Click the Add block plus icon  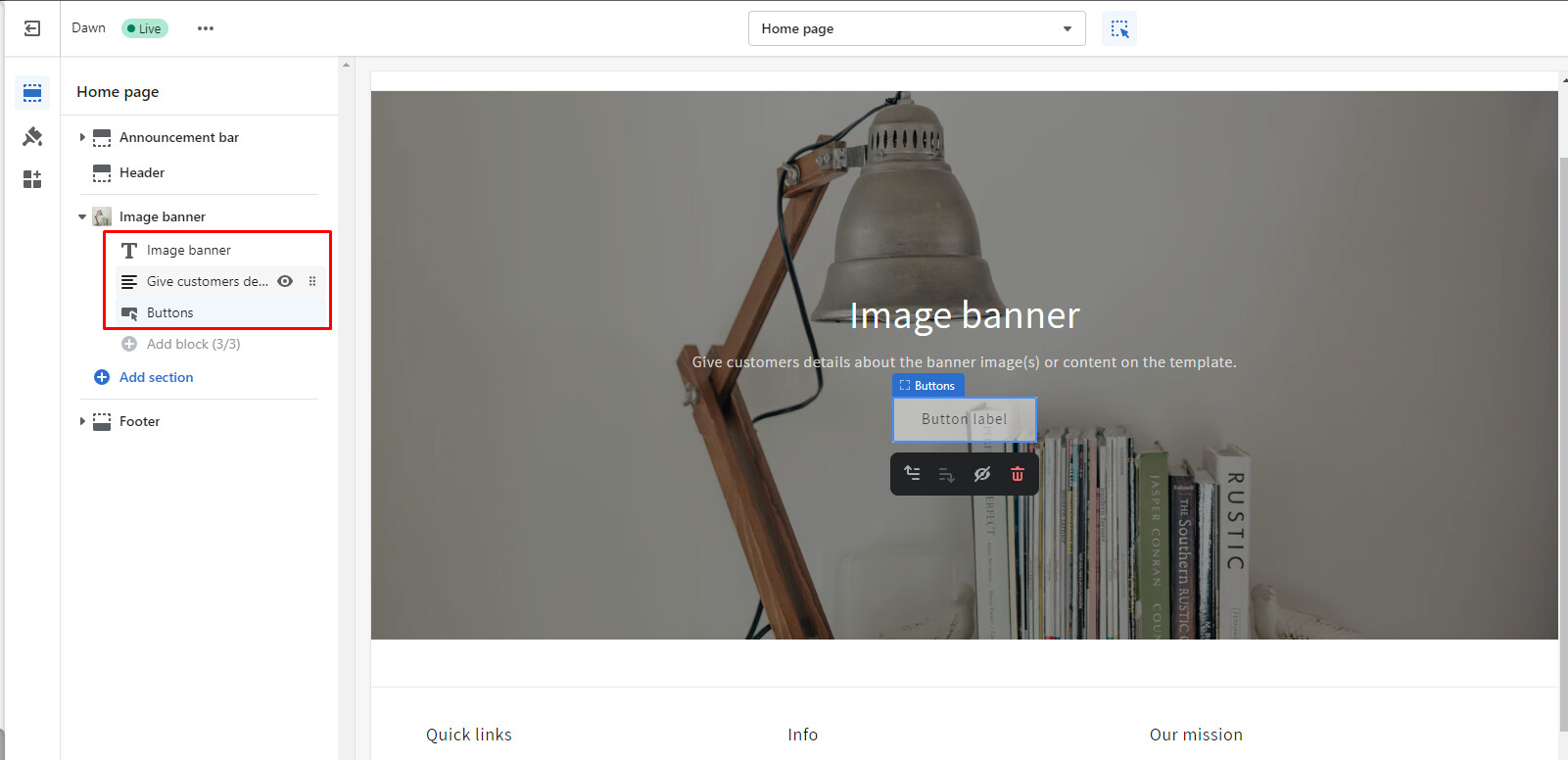(129, 344)
